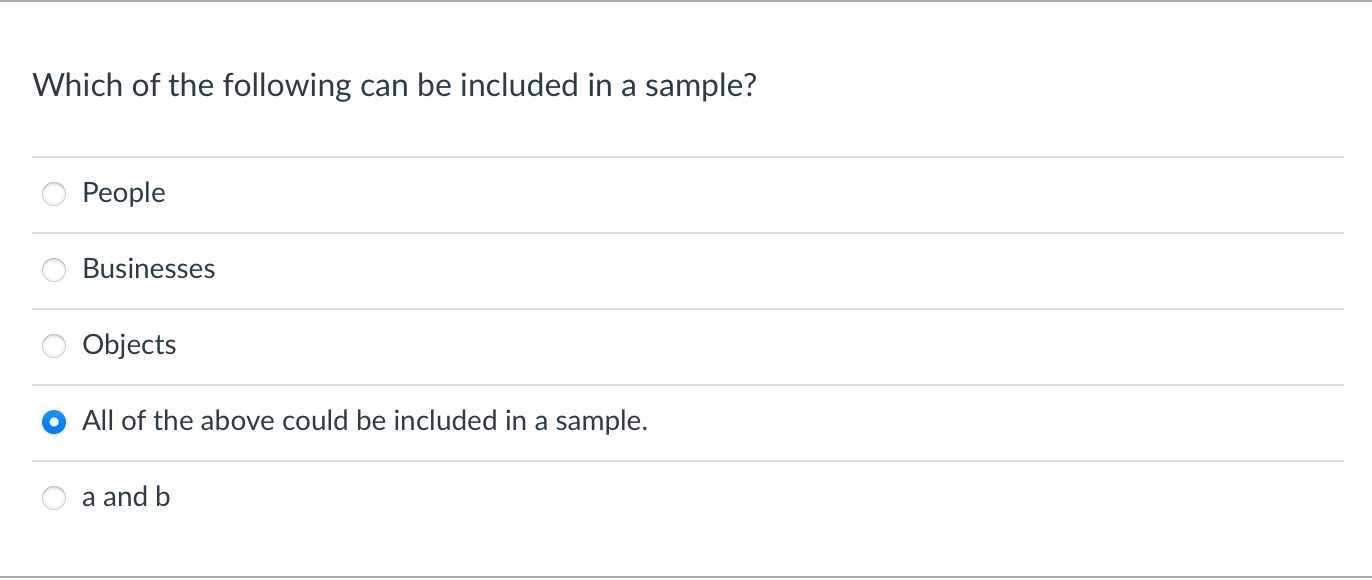
Task: Click "sample." at end of fourth answer
Action: (x=601, y=421)
